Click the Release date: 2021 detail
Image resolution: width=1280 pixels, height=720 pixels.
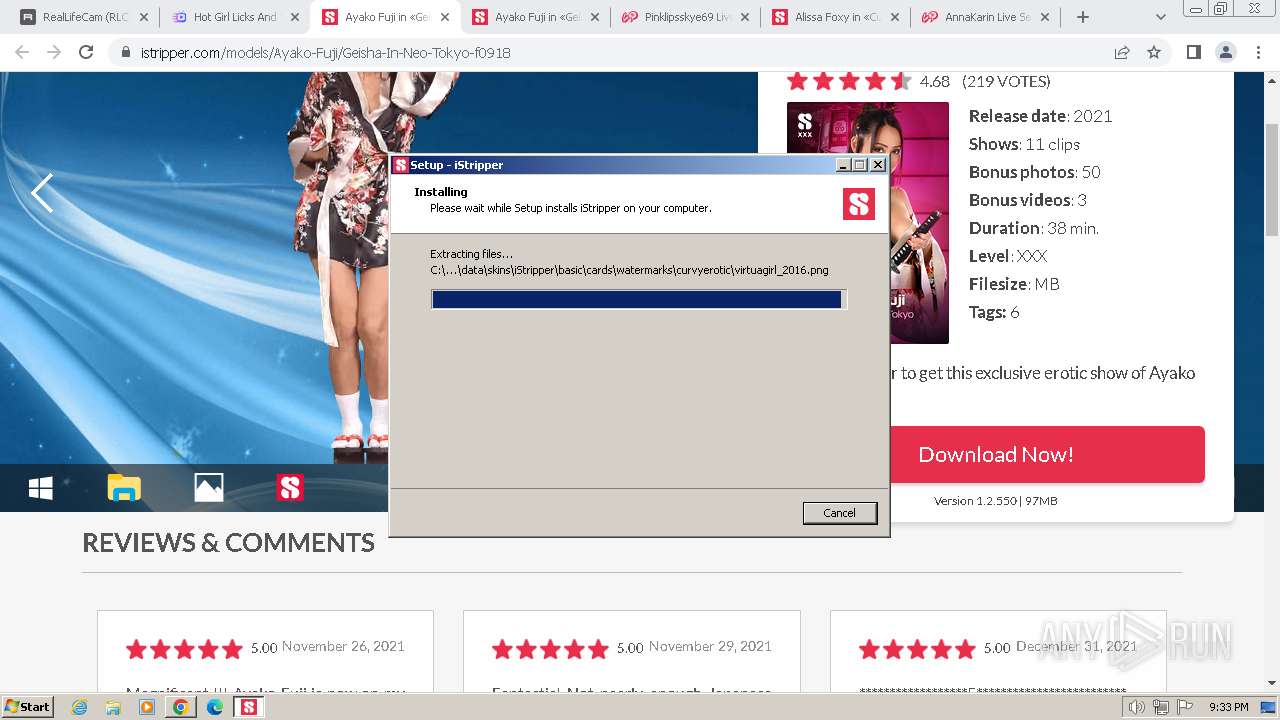tap(1040, 116)
